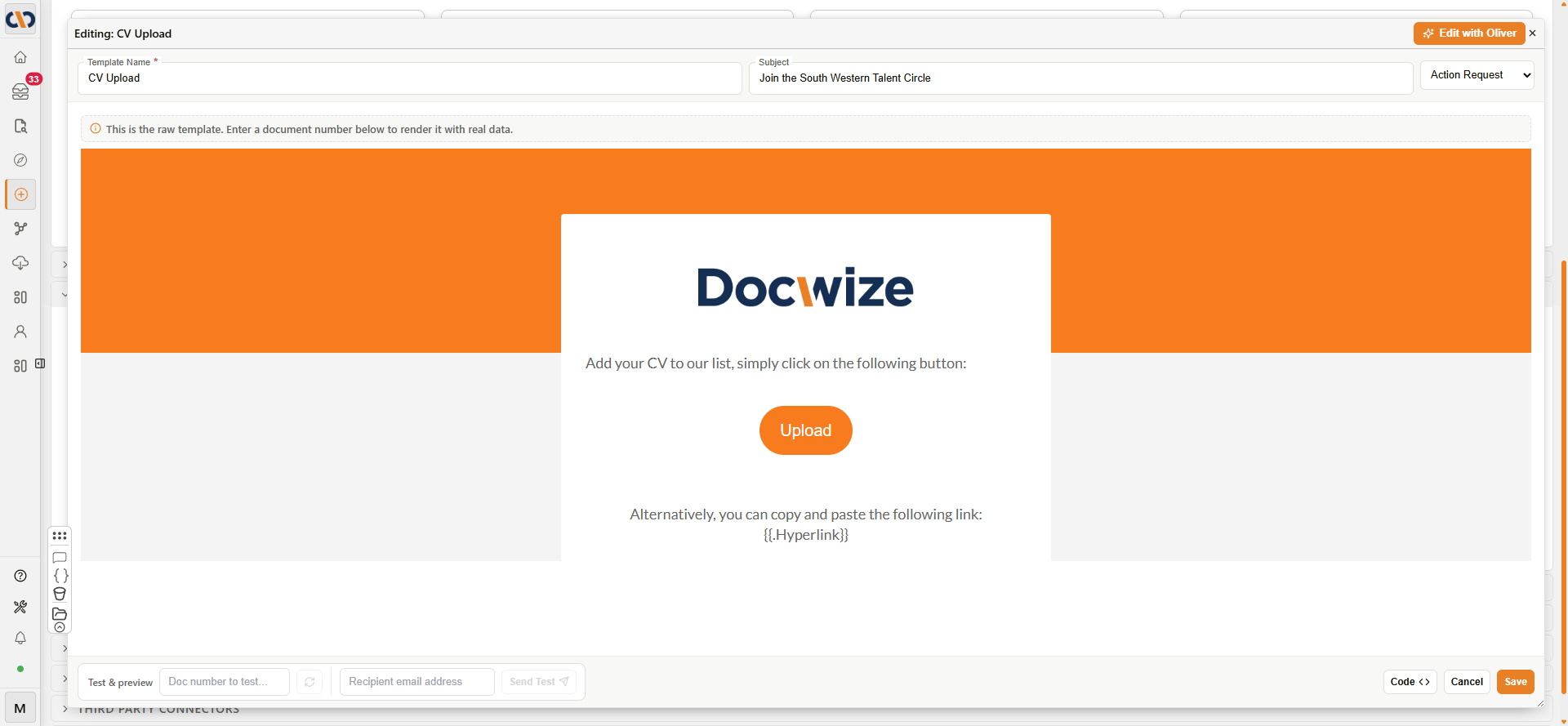The width and height of the screenshot is (1568, 726).
Task: Open the folder icon in floating toolbar
Action: [60, 613]
